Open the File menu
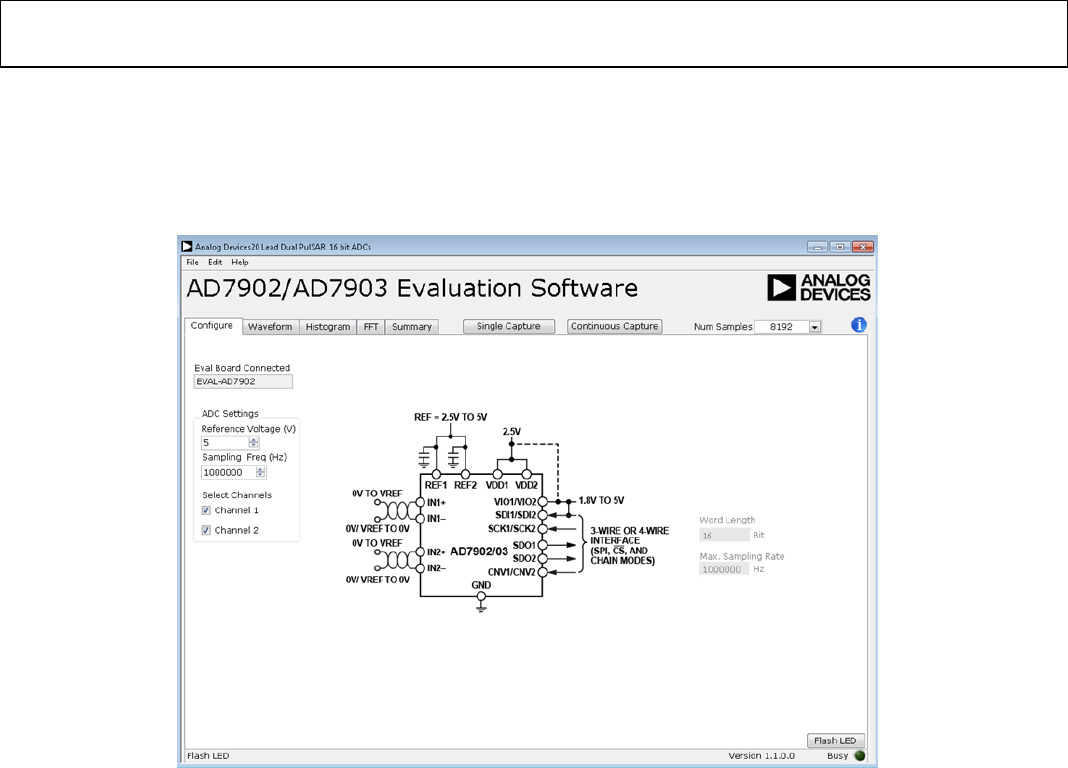The width and height of the screenshot is (1068, 768). tap(192, 262)
